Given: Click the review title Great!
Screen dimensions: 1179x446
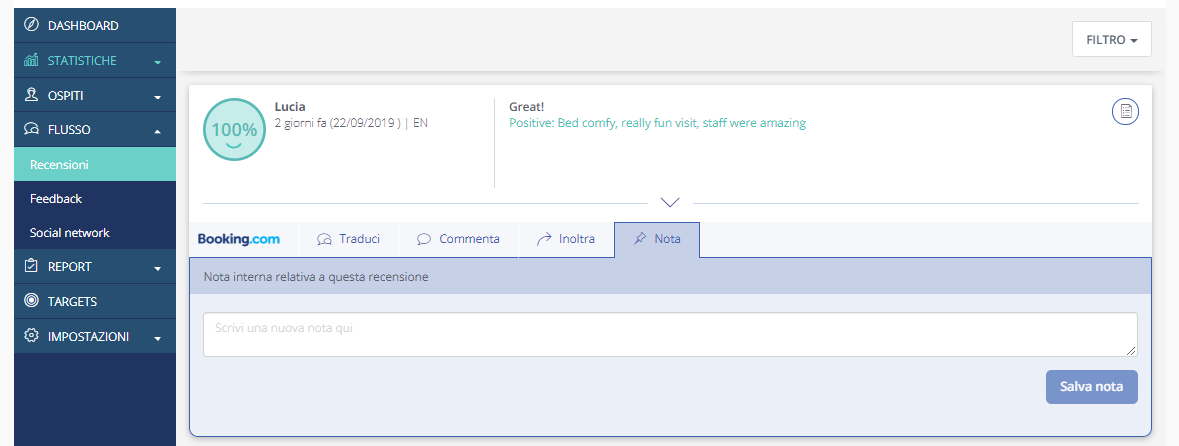Looking at the screenshot, I should [526, 107].
